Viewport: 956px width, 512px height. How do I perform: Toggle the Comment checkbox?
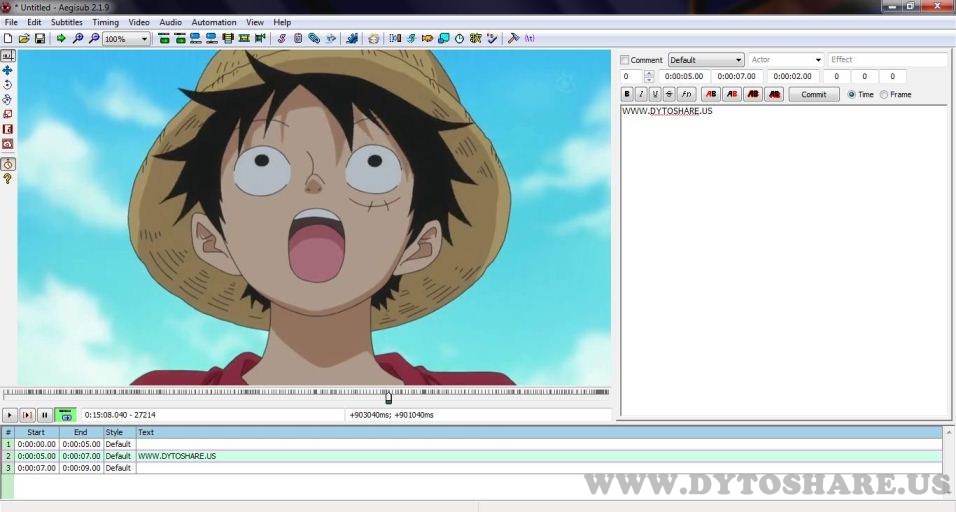pos(624,60)
